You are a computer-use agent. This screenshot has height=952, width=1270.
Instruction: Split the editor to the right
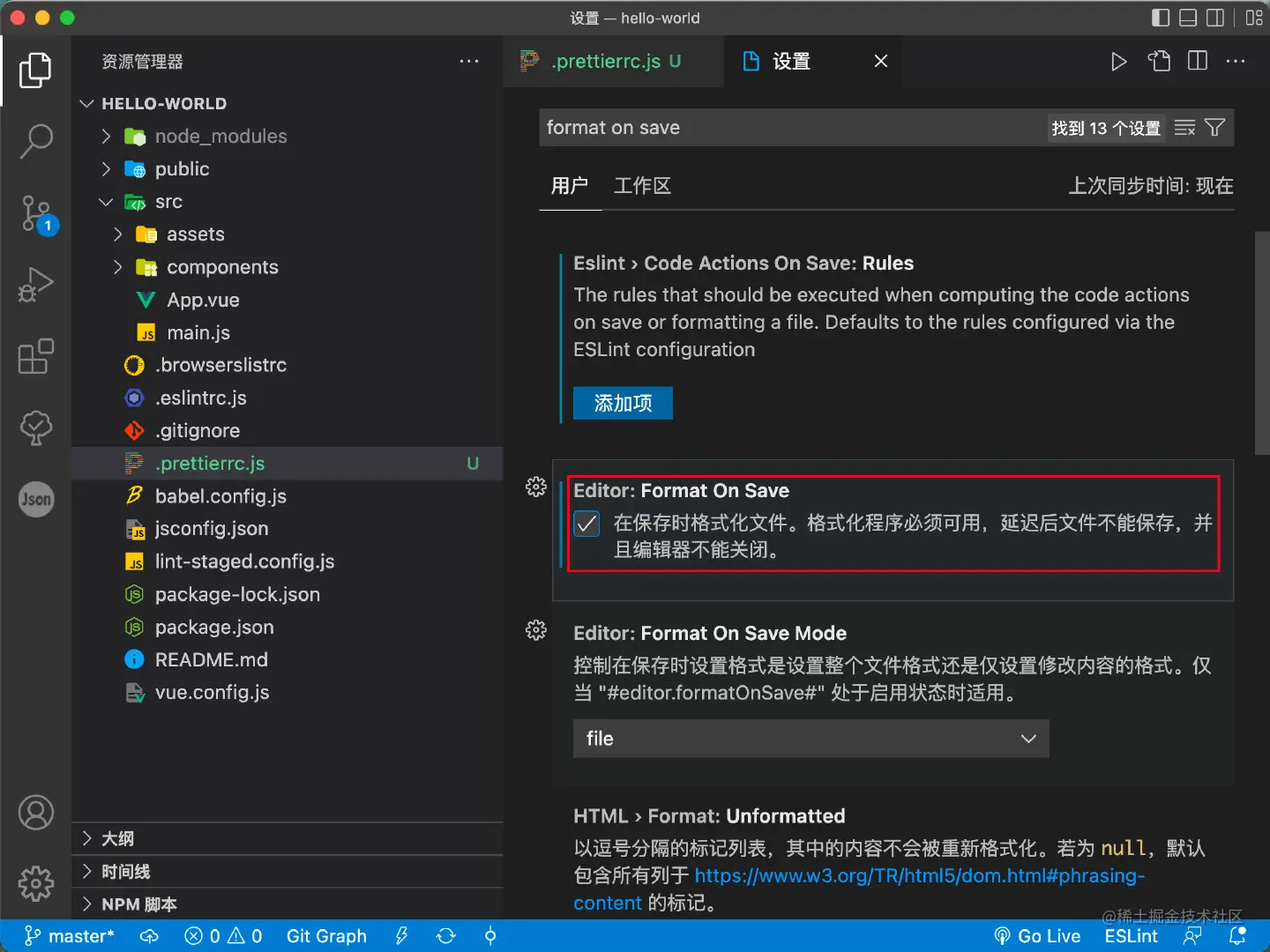point(1198,62)
